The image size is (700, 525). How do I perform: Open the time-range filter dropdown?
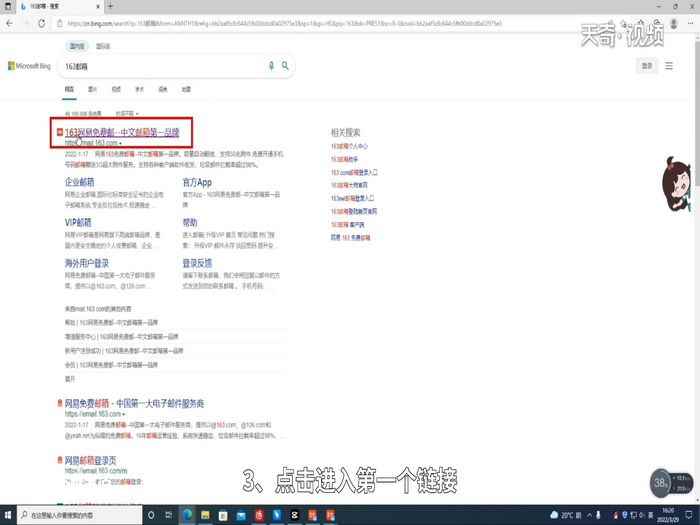(127, 113)
